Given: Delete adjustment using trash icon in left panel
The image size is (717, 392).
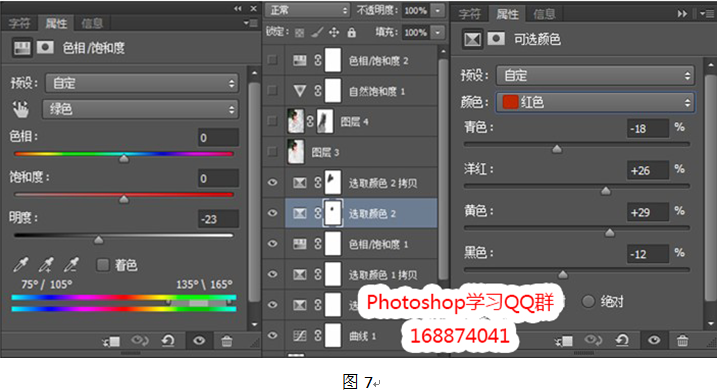Looking at the screenshot, I should click(x=226, y=341).
